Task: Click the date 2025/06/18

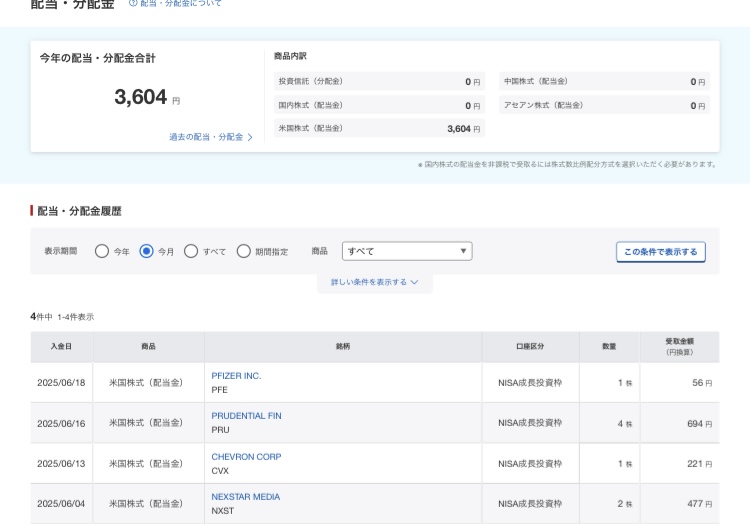Action: pos(61,383)
